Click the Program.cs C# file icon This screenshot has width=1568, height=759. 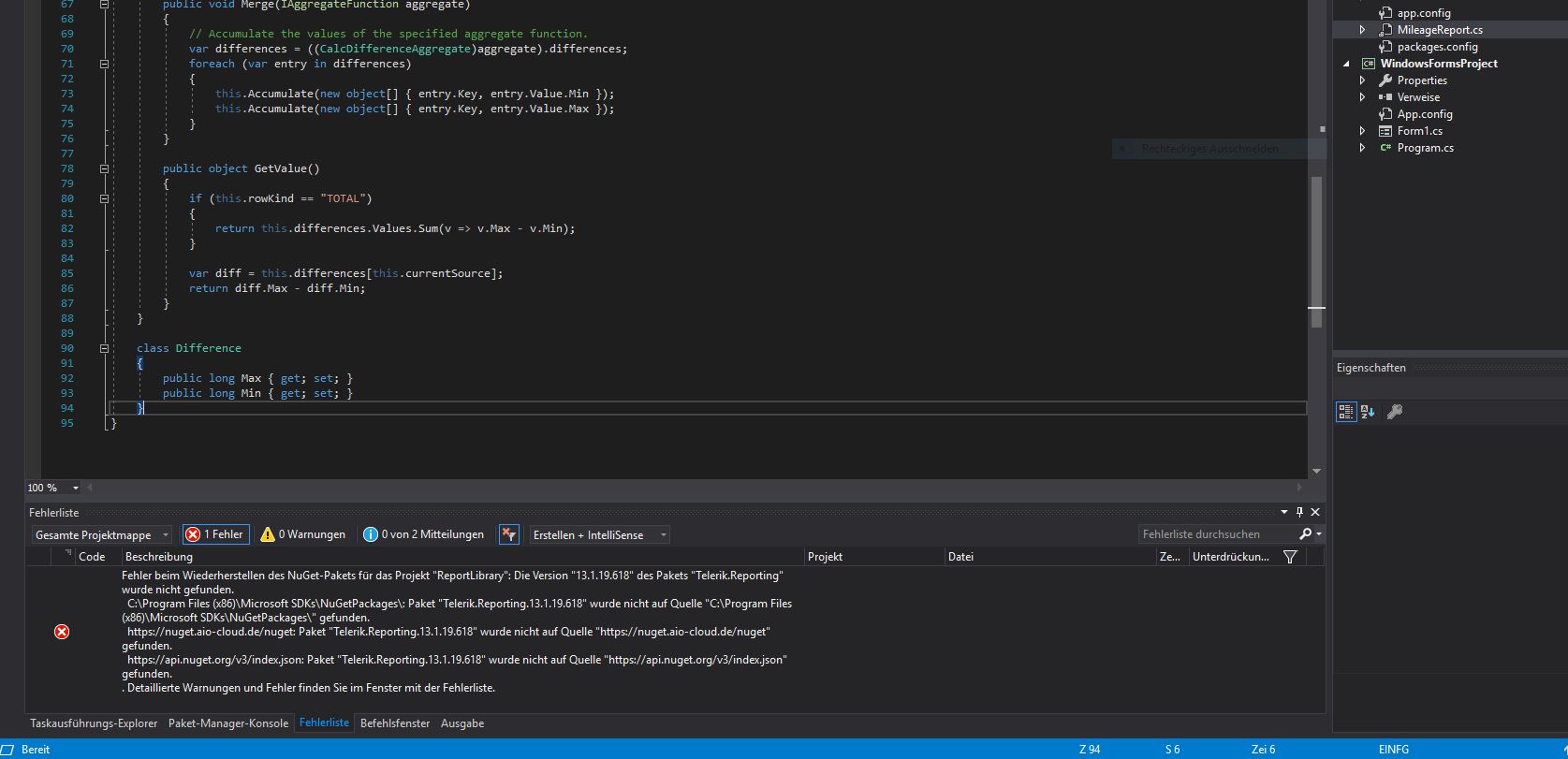[x=1385, y=148]
